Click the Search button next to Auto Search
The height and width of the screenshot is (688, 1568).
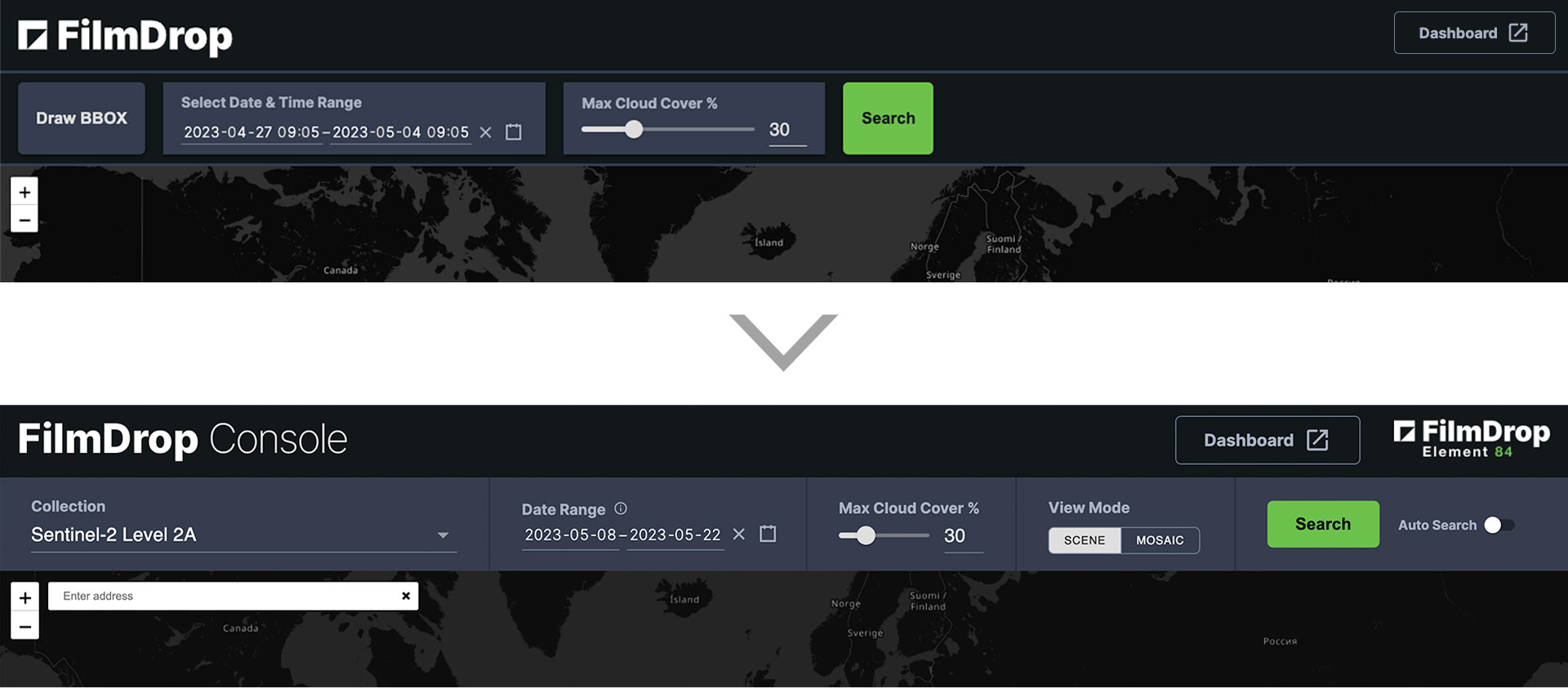point(1323,524)
